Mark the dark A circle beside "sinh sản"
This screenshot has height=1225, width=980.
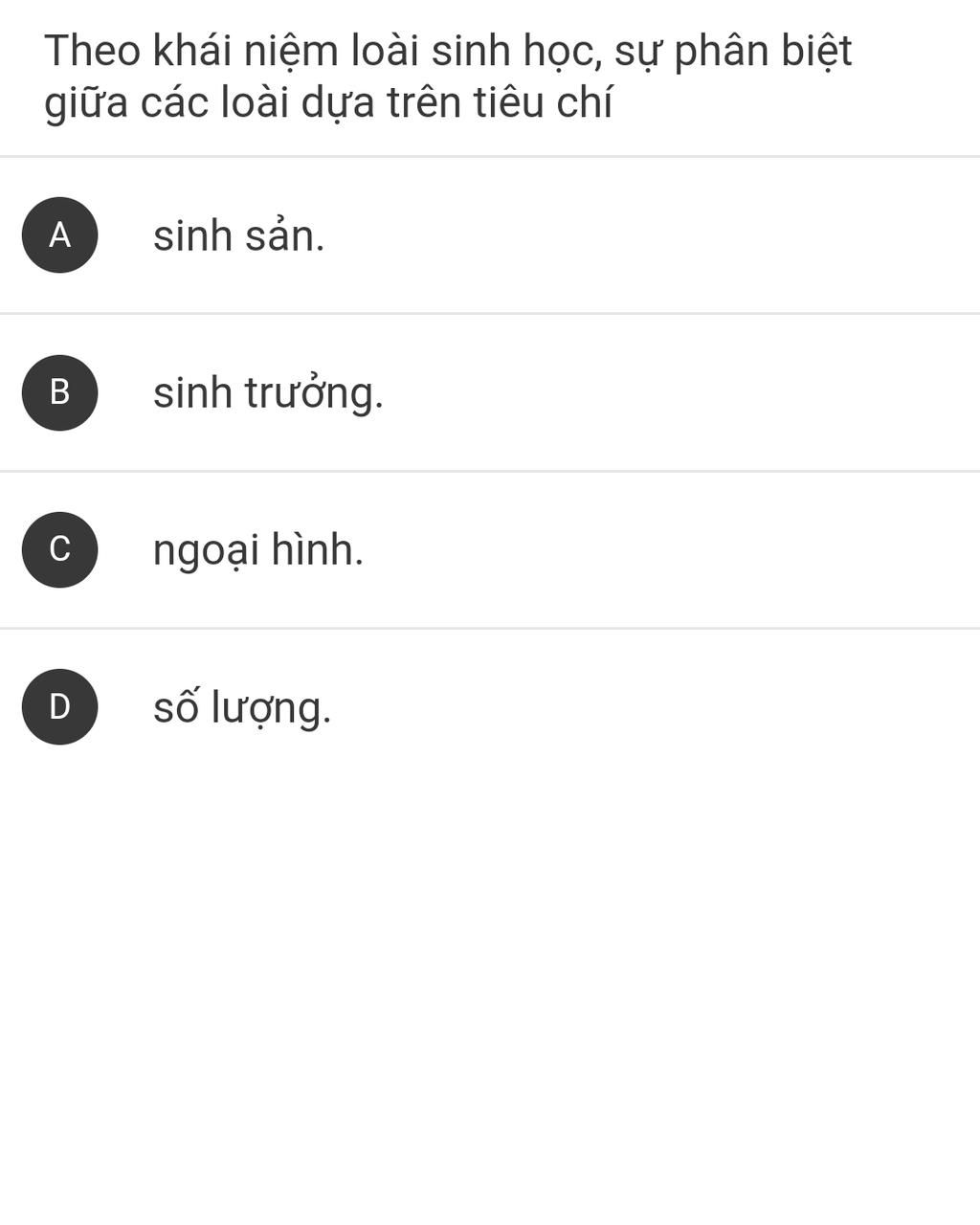[x=59, y=234]
